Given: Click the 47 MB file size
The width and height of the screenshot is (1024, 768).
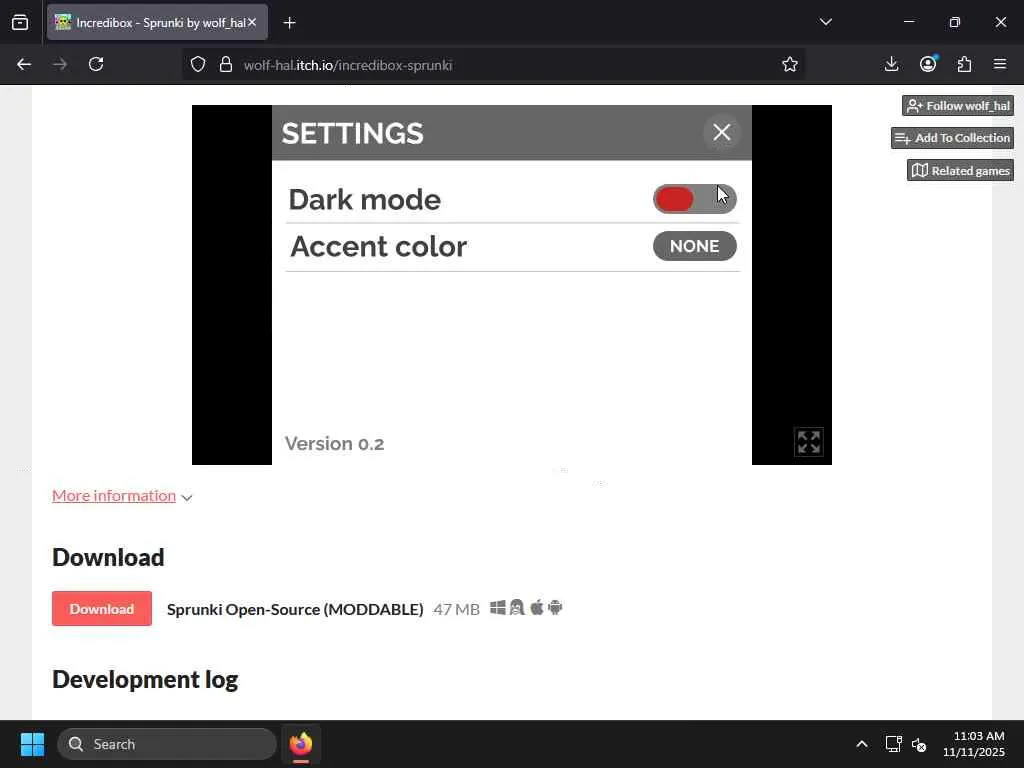Looking at the screenshot, I should click(456, 609).
